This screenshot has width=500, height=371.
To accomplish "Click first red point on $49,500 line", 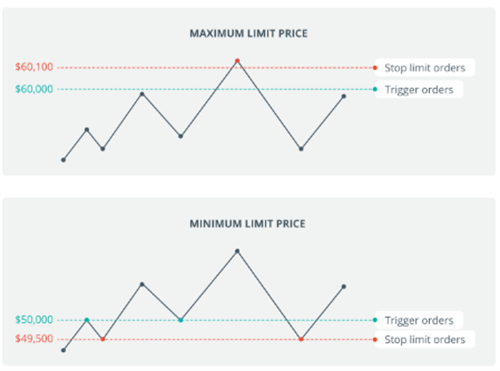I will (103, 339).
